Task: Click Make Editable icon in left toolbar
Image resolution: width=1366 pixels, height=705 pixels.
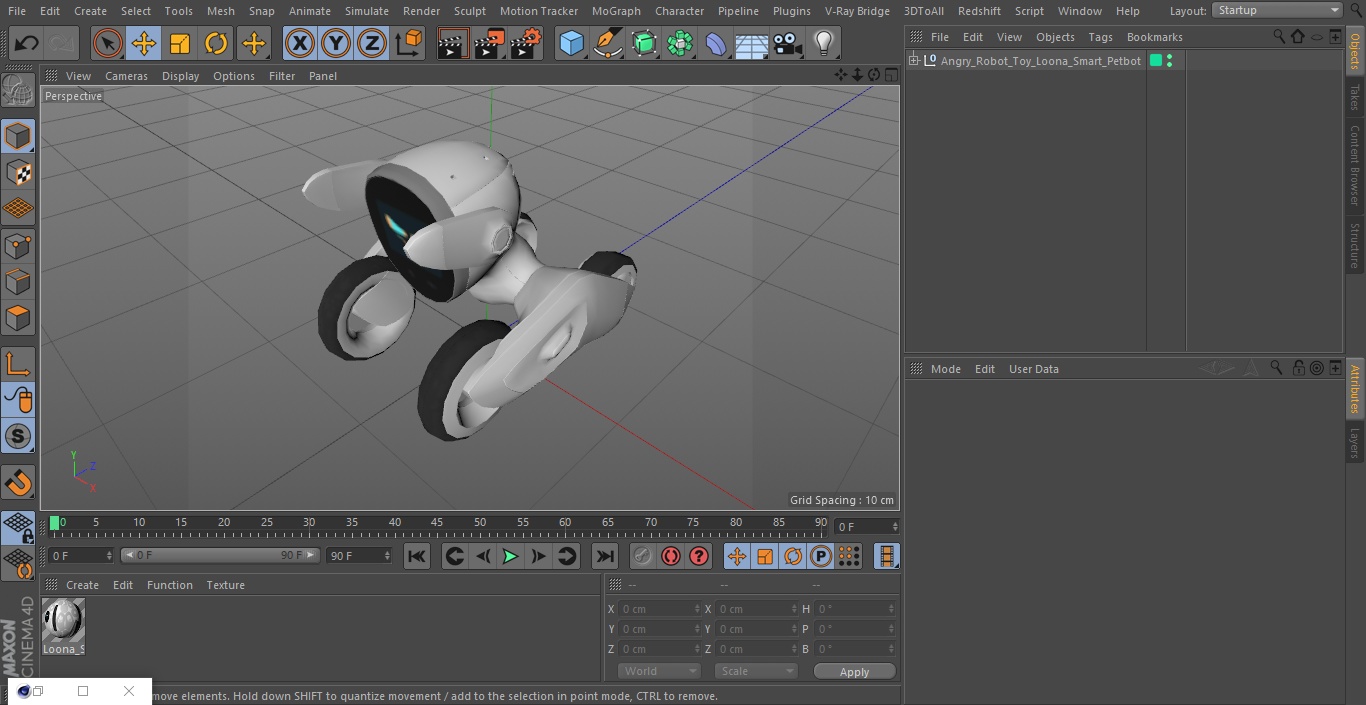Action: [18, 91]
